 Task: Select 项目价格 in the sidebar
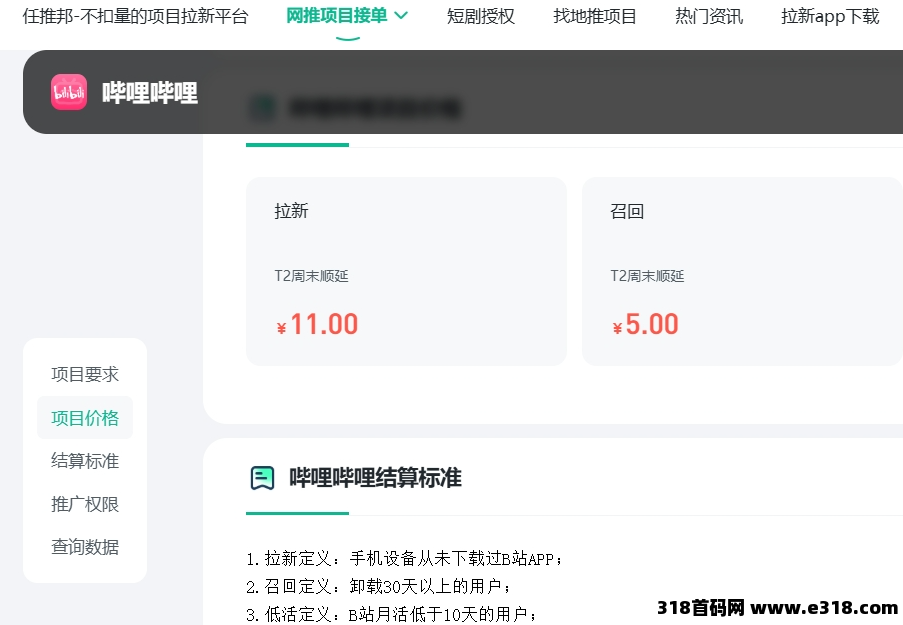pos(85,418)
